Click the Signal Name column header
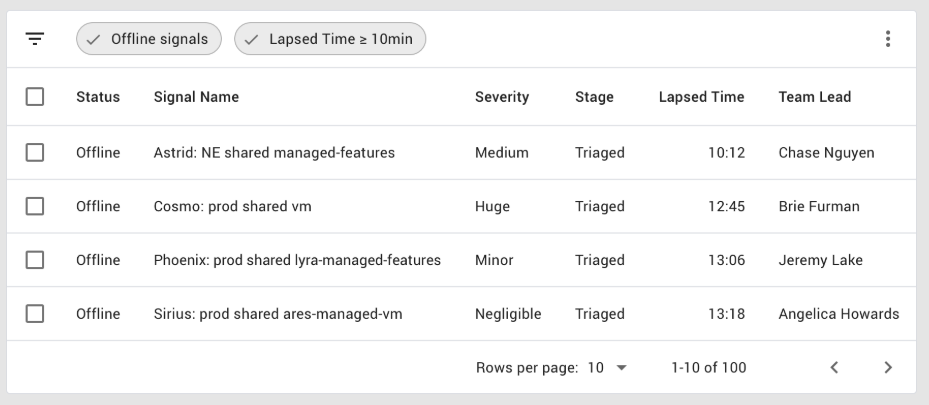This screenshot has width=929, height=405. point(196,97)
